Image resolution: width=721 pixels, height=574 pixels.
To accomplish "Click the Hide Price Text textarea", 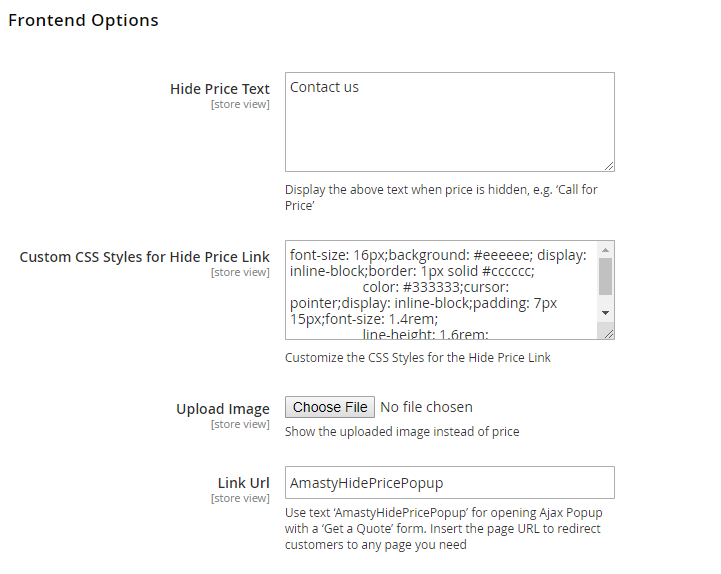I will click(x=449, y=122).
